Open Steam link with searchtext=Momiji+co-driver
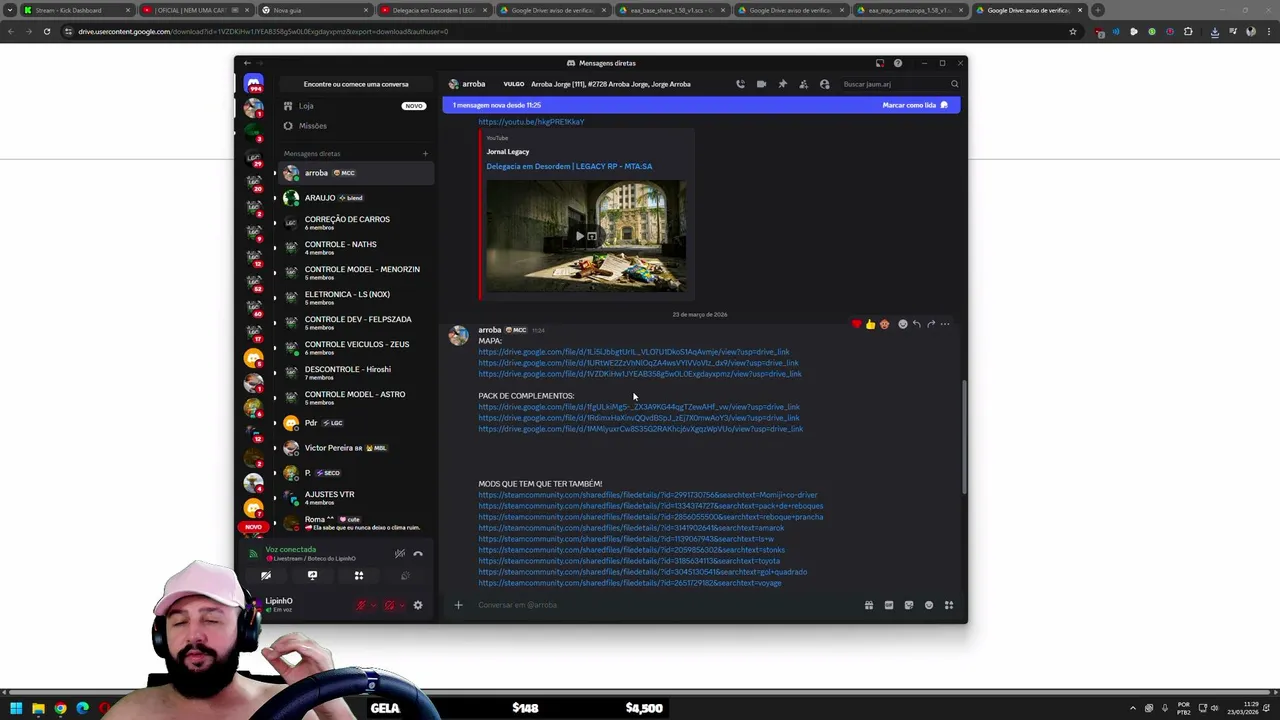The height and width of the screenshot is (720, 1280). (x=647, y=495)
